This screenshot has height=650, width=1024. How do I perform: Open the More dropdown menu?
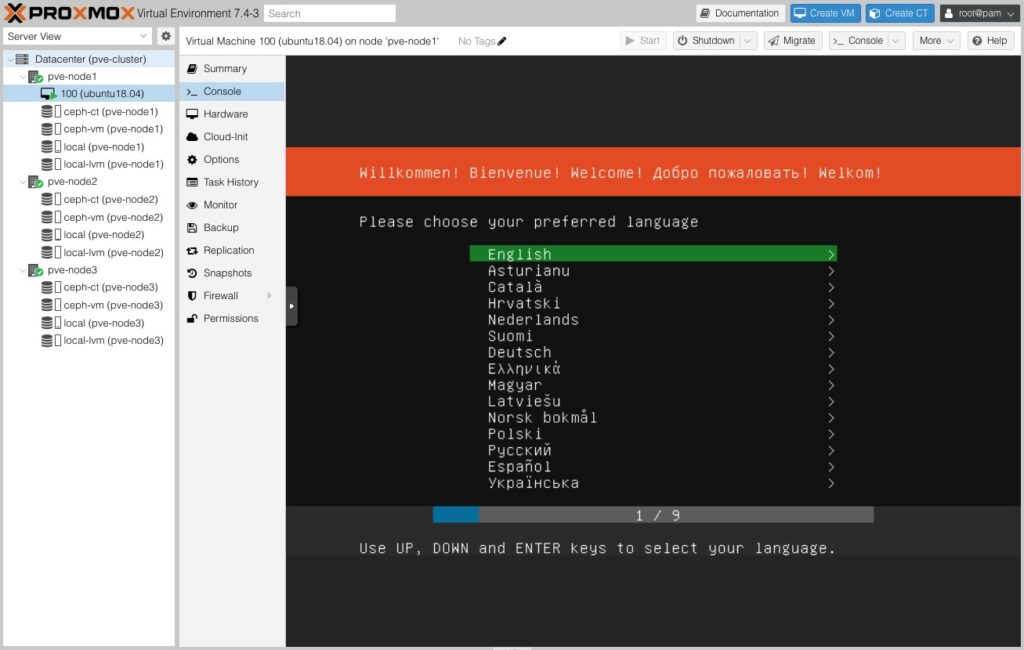tap(936, 41)
